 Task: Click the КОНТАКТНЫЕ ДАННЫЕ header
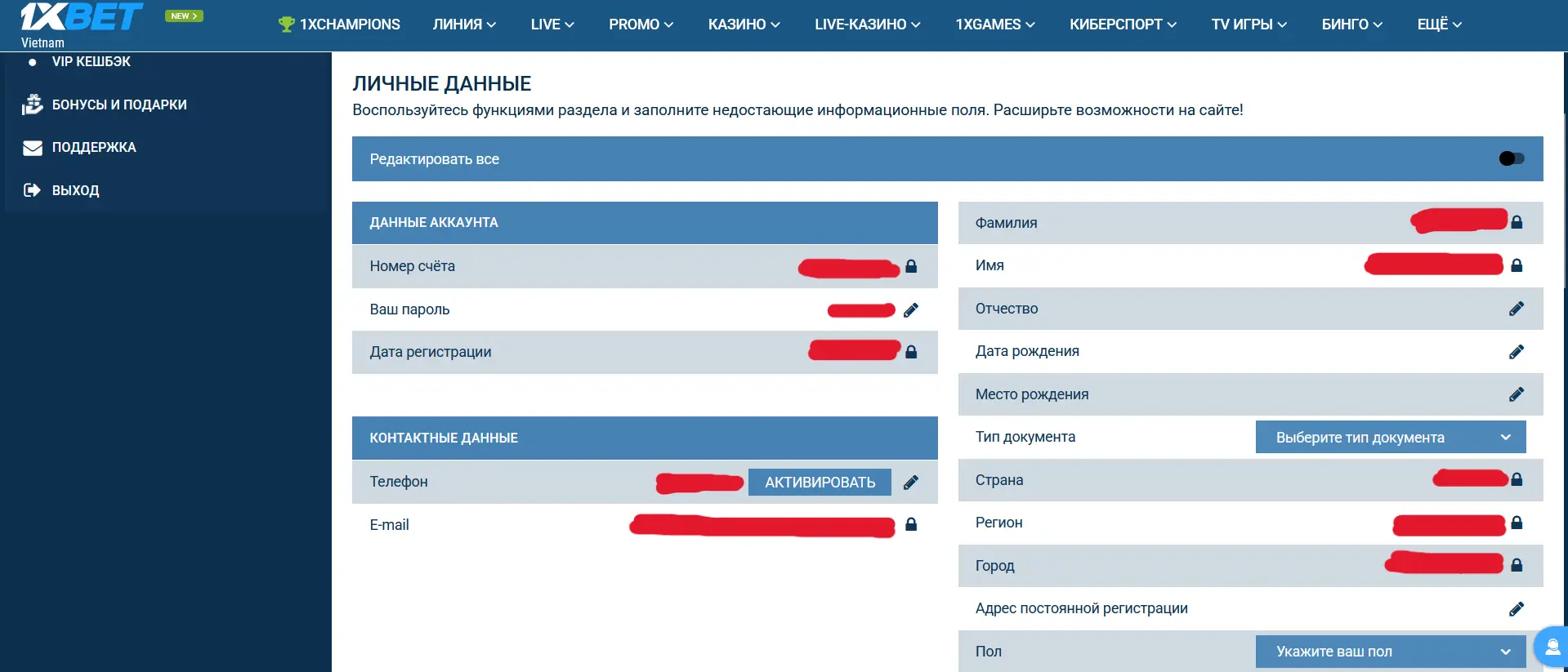(645, 438)
